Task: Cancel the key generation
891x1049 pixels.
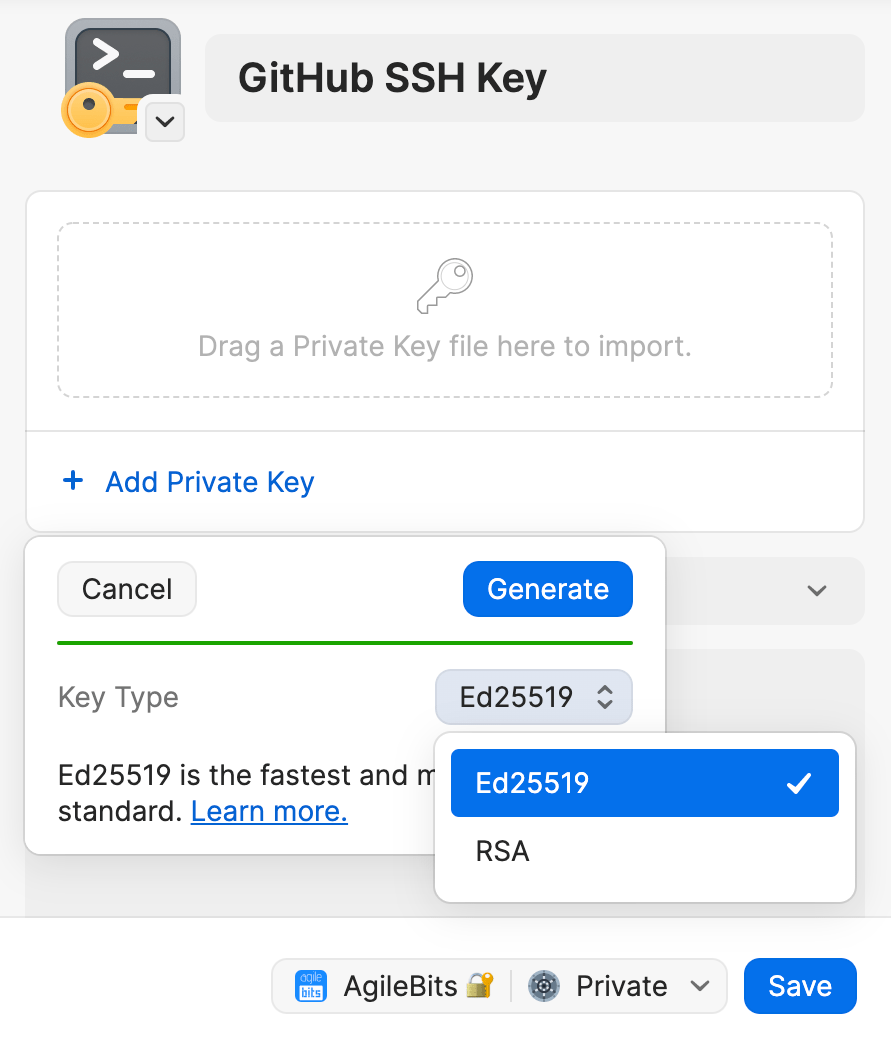Action: 126,589
